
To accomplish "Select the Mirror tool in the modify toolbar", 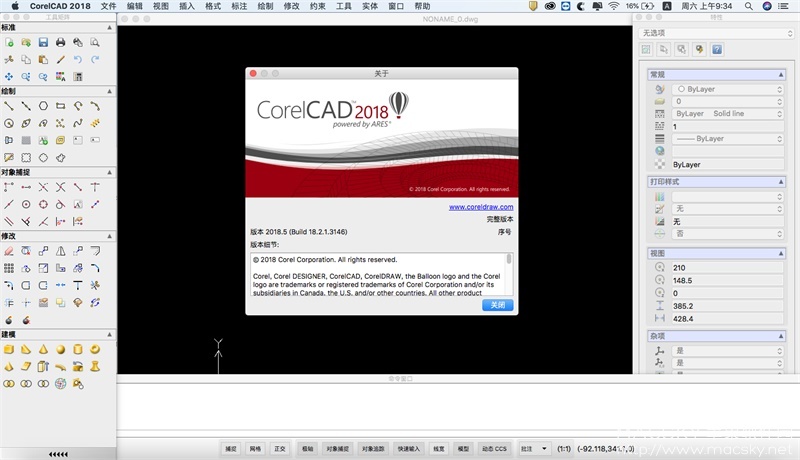I will 60,251.
